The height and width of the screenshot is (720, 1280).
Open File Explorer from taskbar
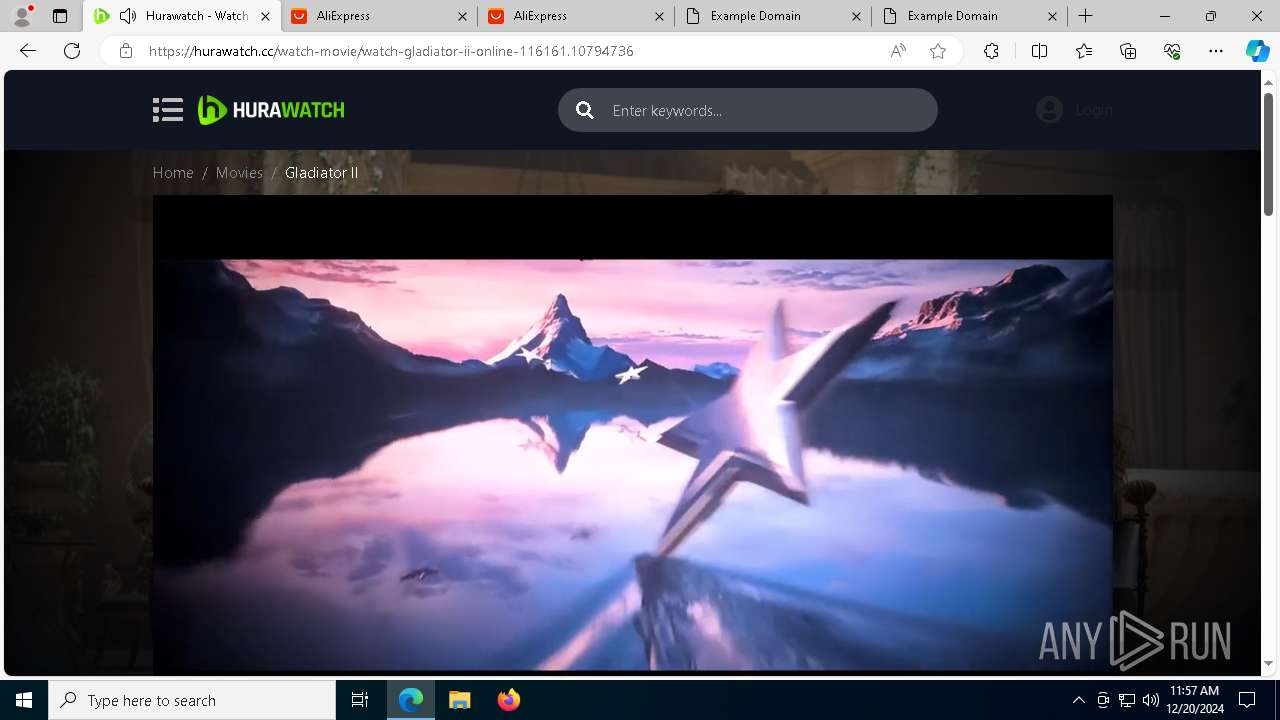tap(459, 700)
